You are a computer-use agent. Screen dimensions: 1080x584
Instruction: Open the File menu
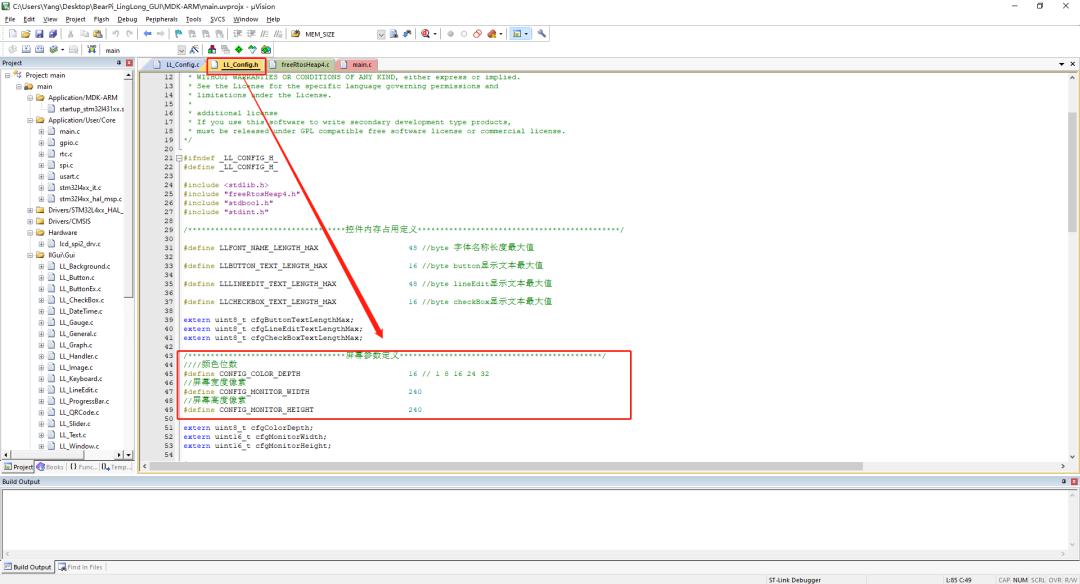(x=10, y=19)
